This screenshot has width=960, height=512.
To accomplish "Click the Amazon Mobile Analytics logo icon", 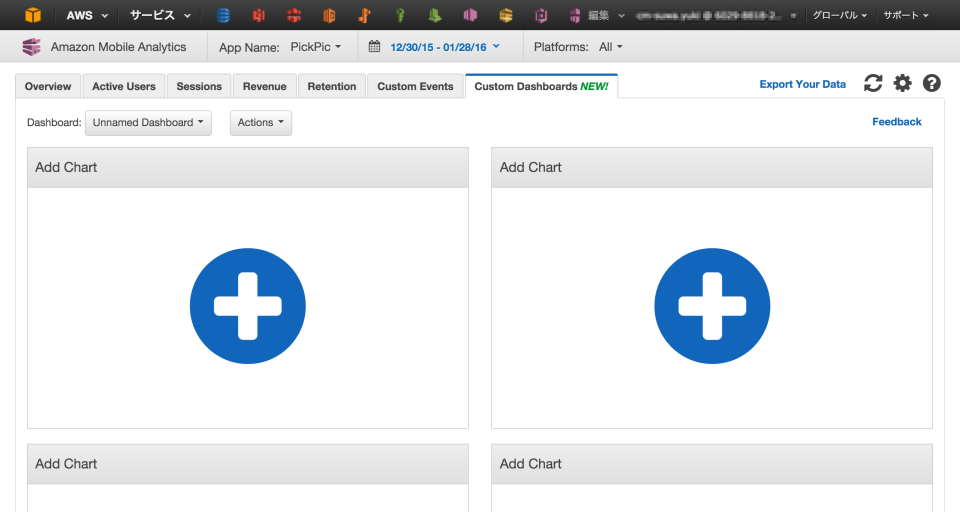I will [x=31, y=47].
